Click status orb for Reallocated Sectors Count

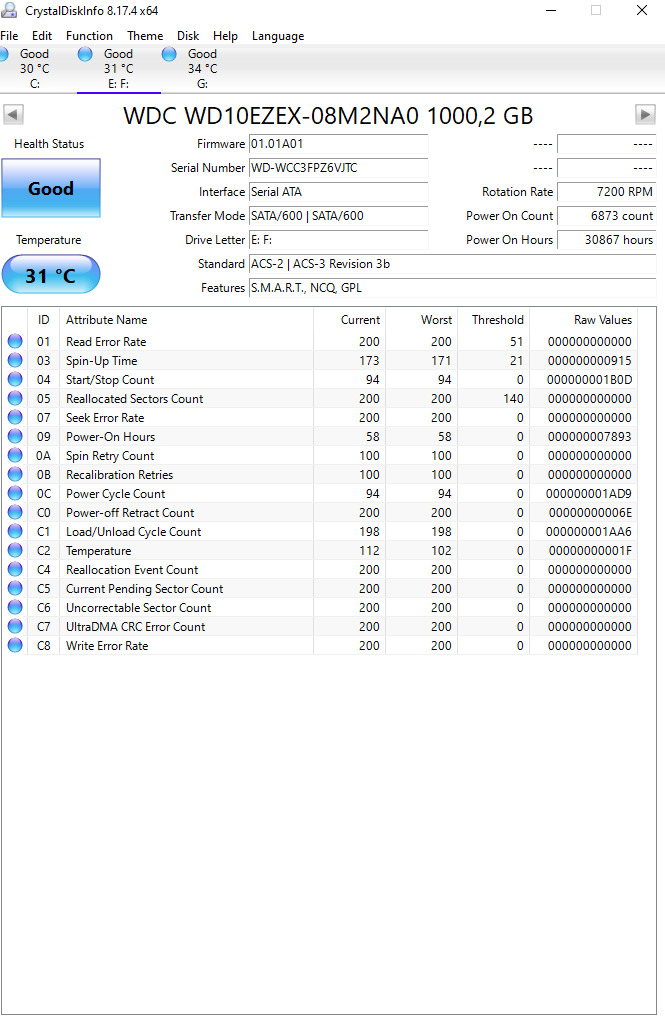(x=15, y=398)
